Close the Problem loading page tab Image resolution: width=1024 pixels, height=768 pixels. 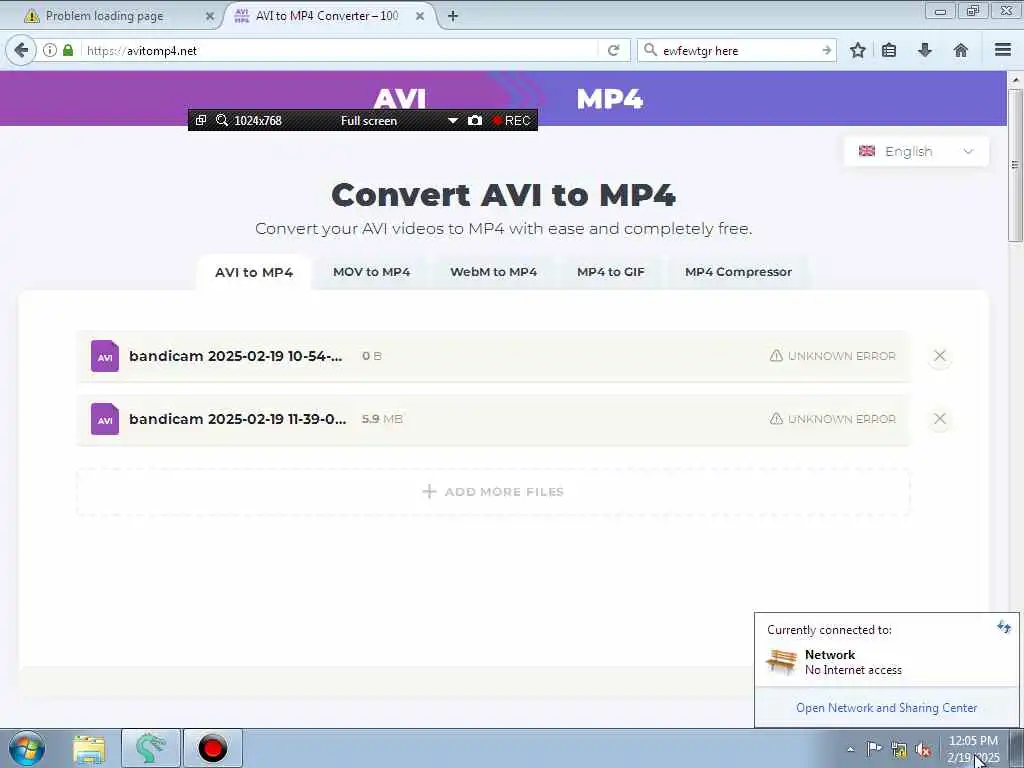click(210, 16)
